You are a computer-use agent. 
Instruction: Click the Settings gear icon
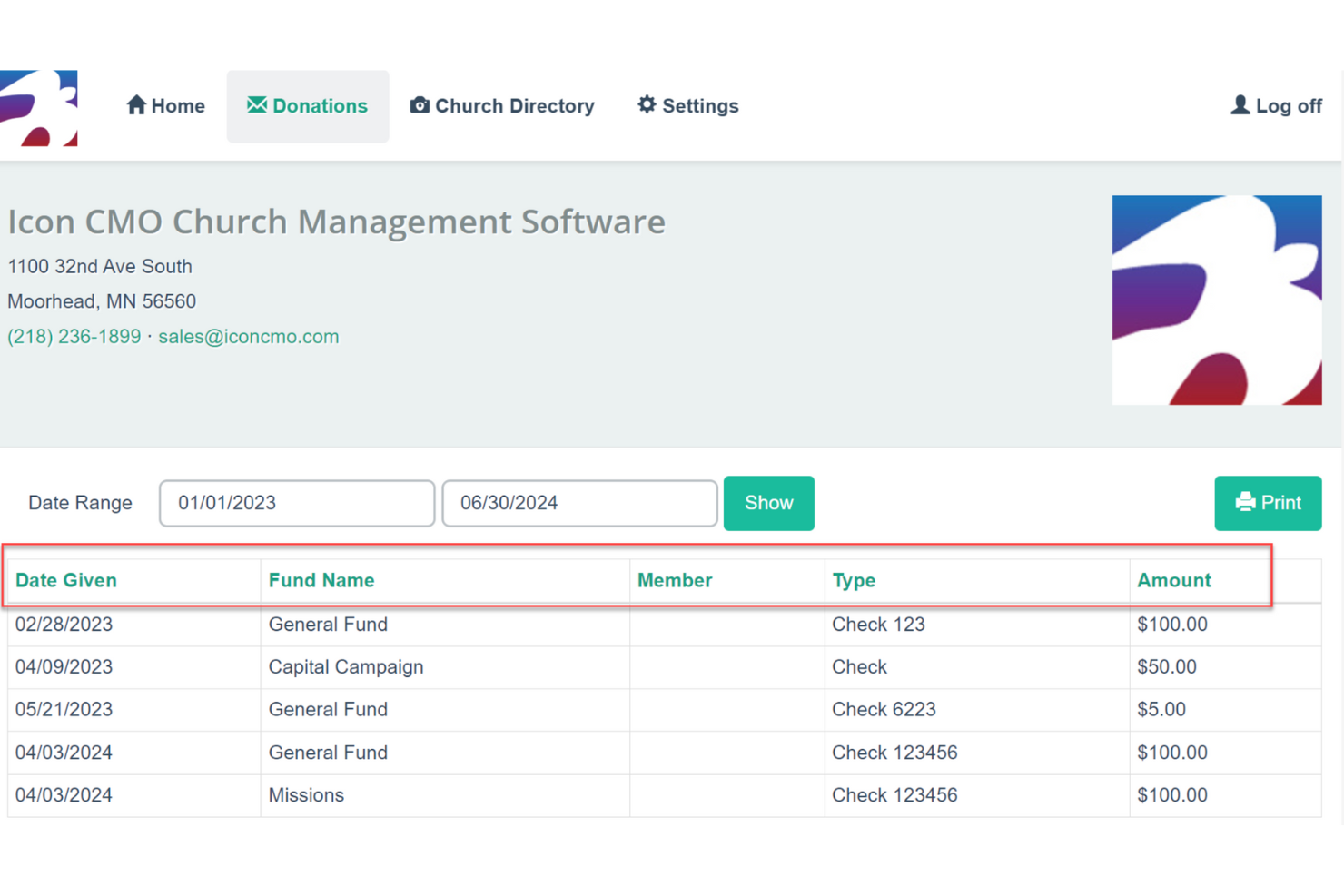[x=647, y=105]
